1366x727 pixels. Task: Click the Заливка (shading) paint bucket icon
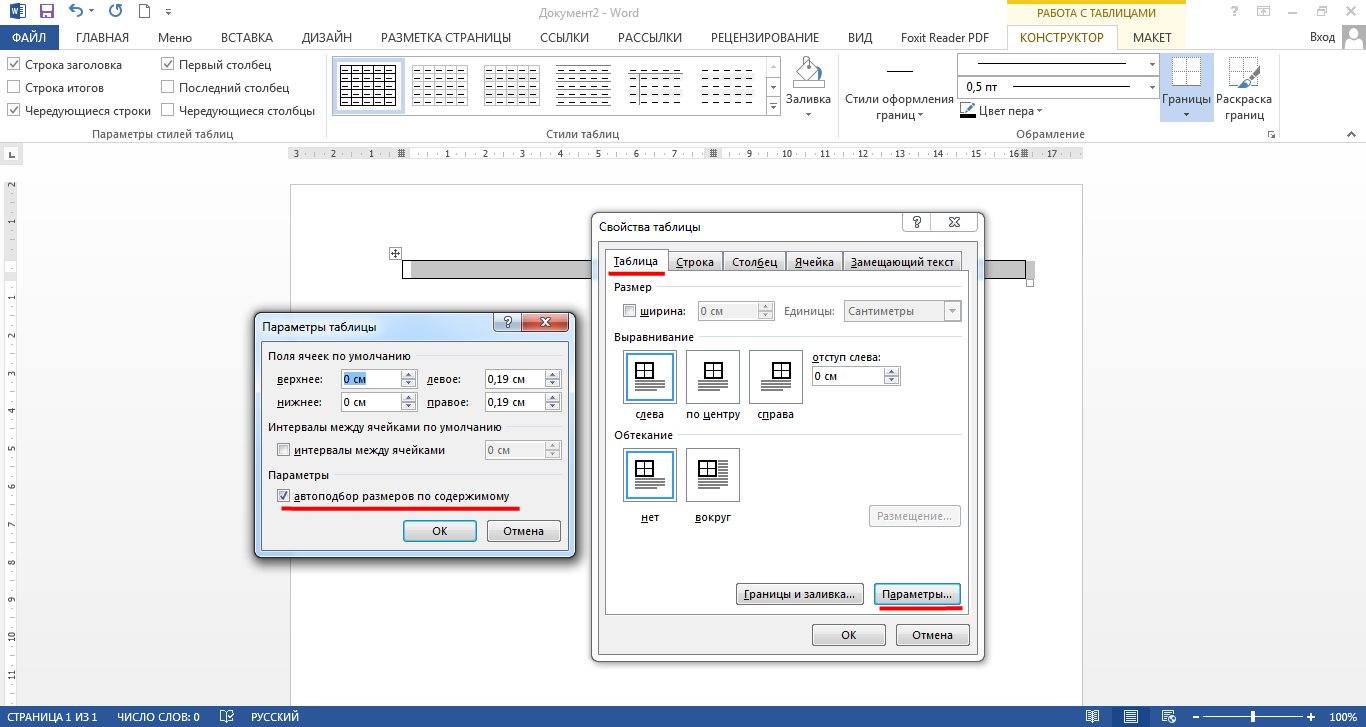808,74
